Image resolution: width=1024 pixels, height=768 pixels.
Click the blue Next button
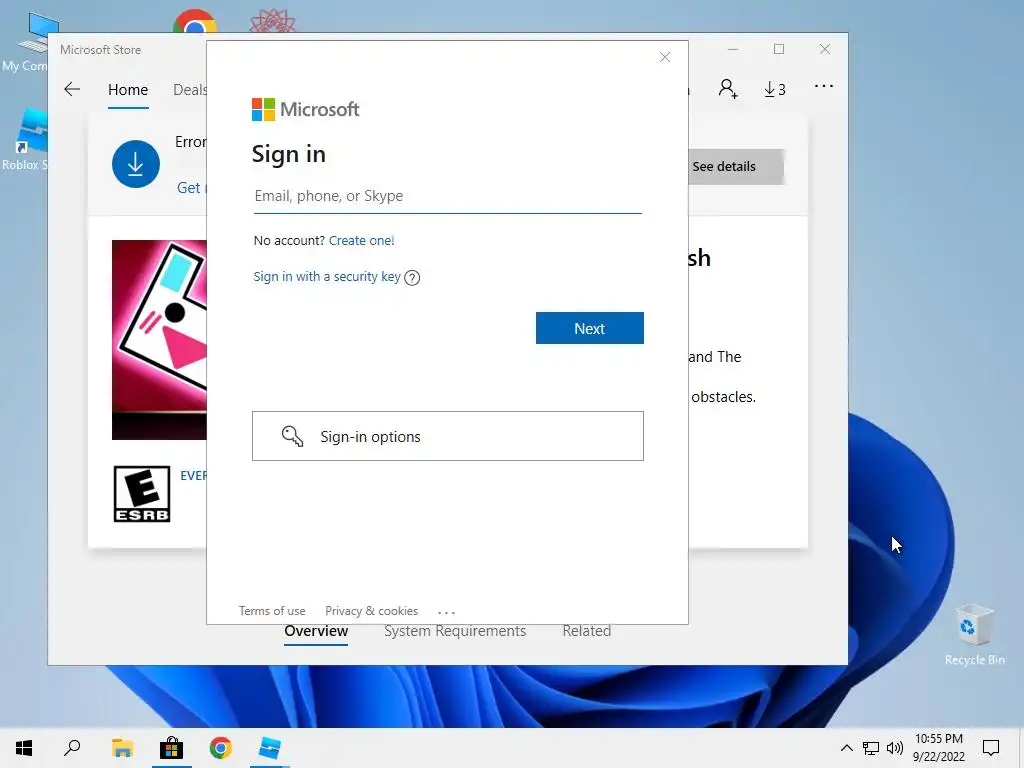coord(590,328)
